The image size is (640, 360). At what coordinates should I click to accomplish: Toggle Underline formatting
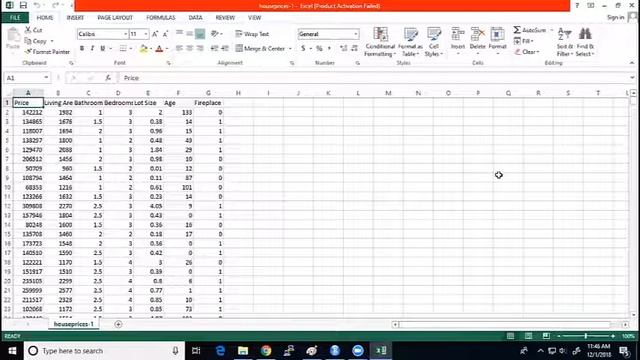(x=103, y=48)
